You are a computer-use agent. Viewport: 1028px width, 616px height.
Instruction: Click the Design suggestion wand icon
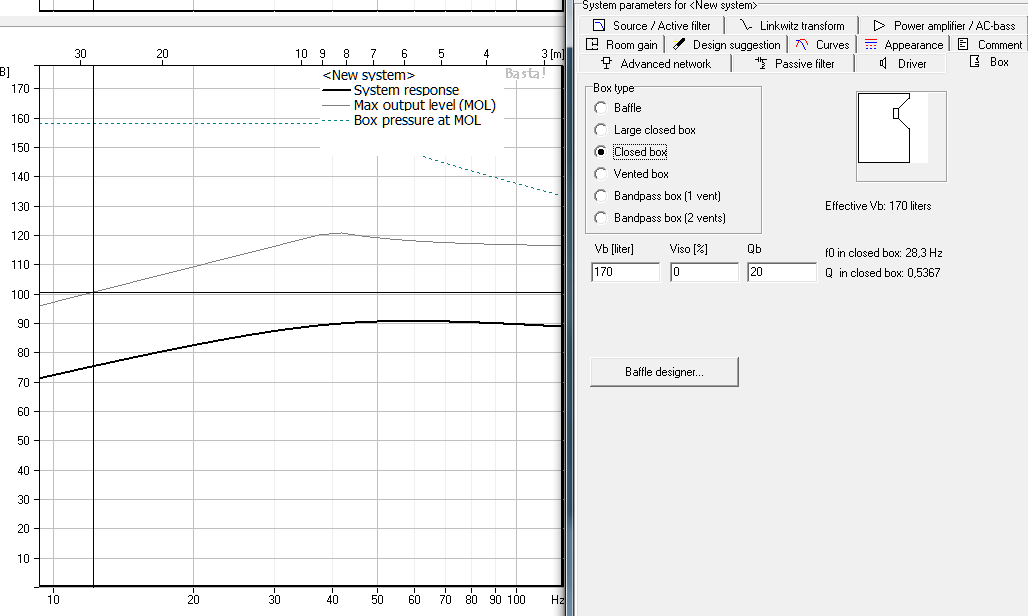tap(679, 45)
